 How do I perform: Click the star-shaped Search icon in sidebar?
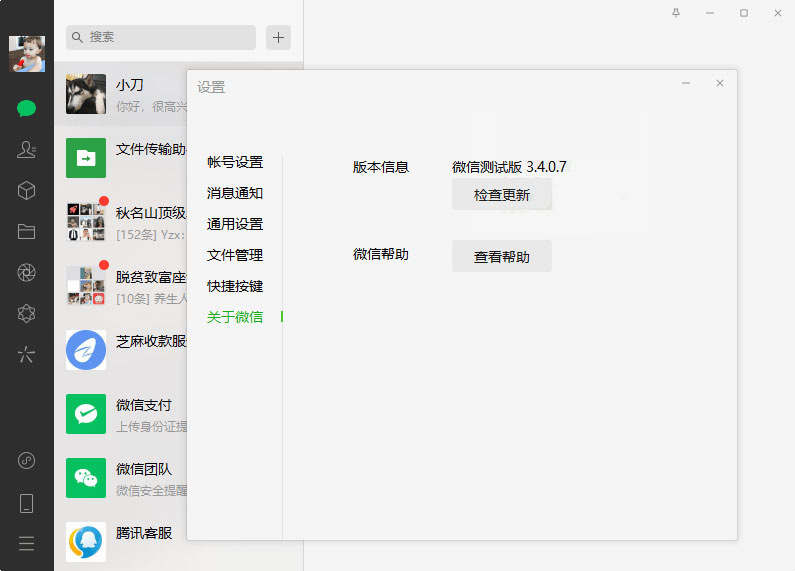(27, 354)
